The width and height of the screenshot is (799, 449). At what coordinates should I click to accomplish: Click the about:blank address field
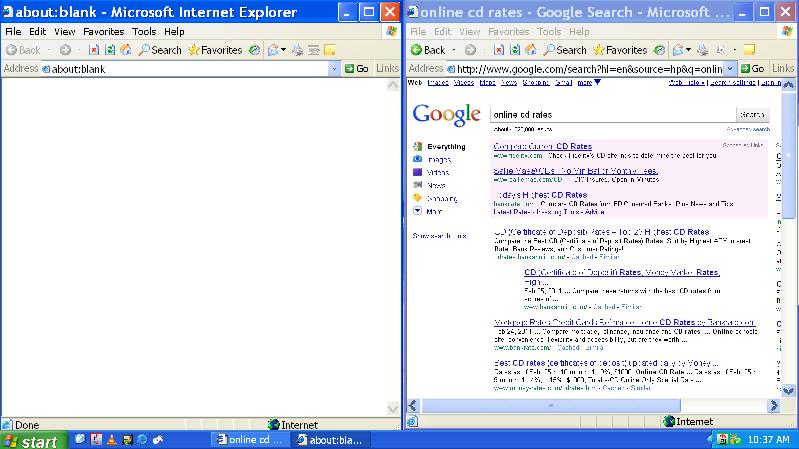pos(186,69)
